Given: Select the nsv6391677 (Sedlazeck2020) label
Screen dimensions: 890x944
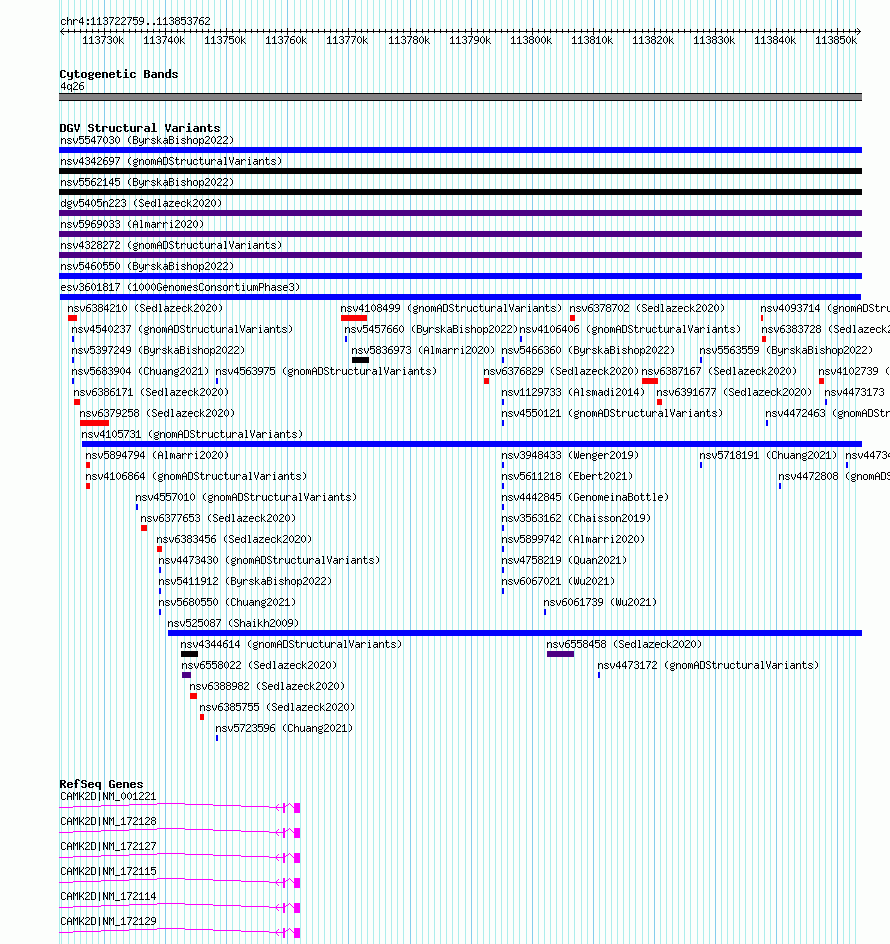Looking at the screenshot, I should point(734,393).
